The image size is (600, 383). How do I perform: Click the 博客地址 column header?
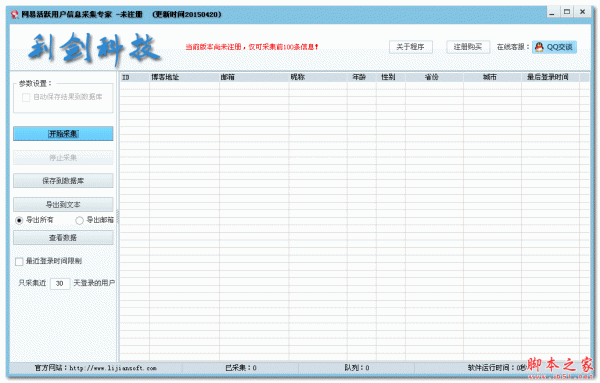pyautogui.click(x=184, y=77)
